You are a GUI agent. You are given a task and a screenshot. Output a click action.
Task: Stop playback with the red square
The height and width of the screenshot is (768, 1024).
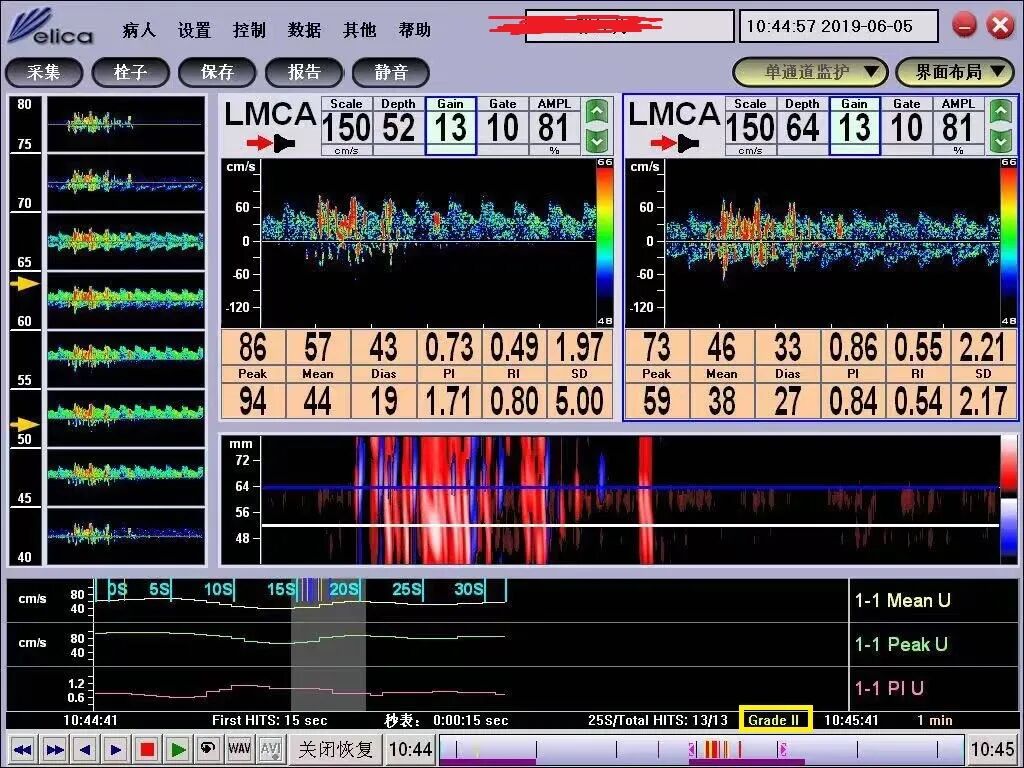pyautogui.click(x=147, y=749)
